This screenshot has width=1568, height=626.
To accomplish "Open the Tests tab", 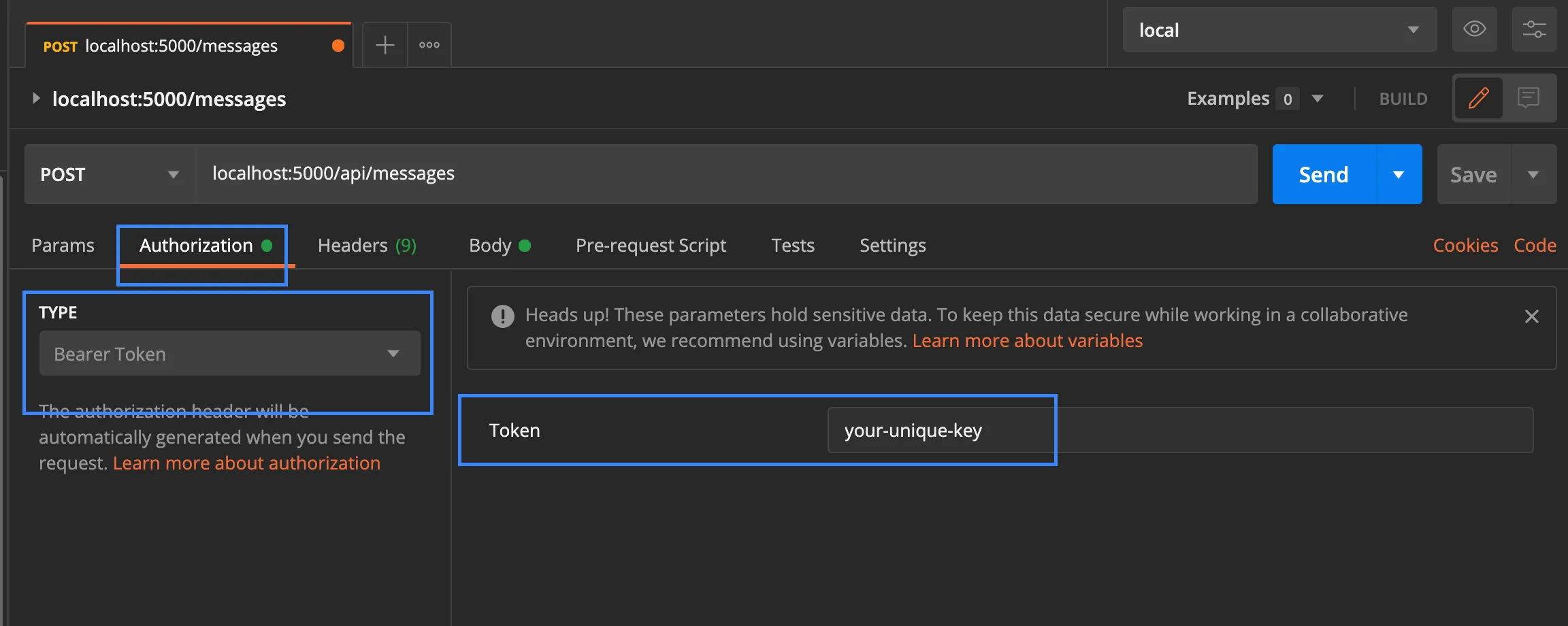I will [792, 245].
